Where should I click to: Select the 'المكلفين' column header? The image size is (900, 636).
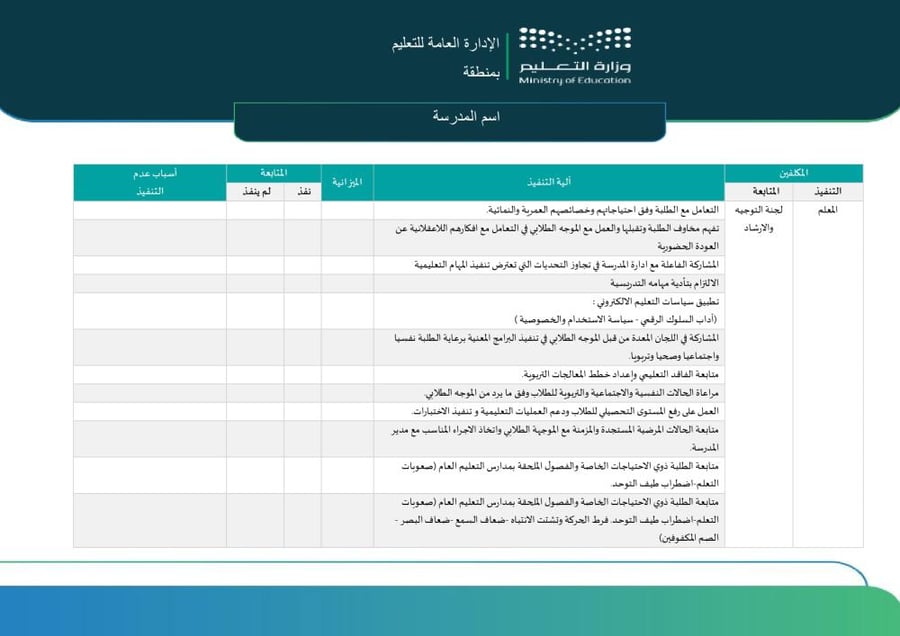tap(794, 173)
